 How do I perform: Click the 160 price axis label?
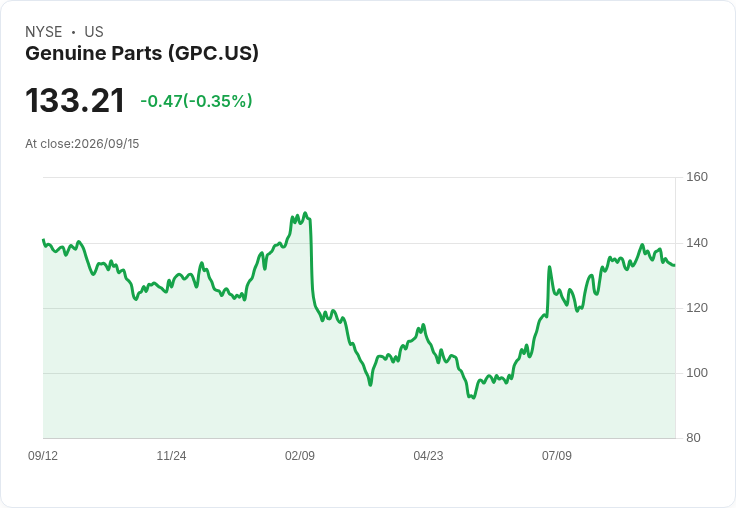pos(697,177)
